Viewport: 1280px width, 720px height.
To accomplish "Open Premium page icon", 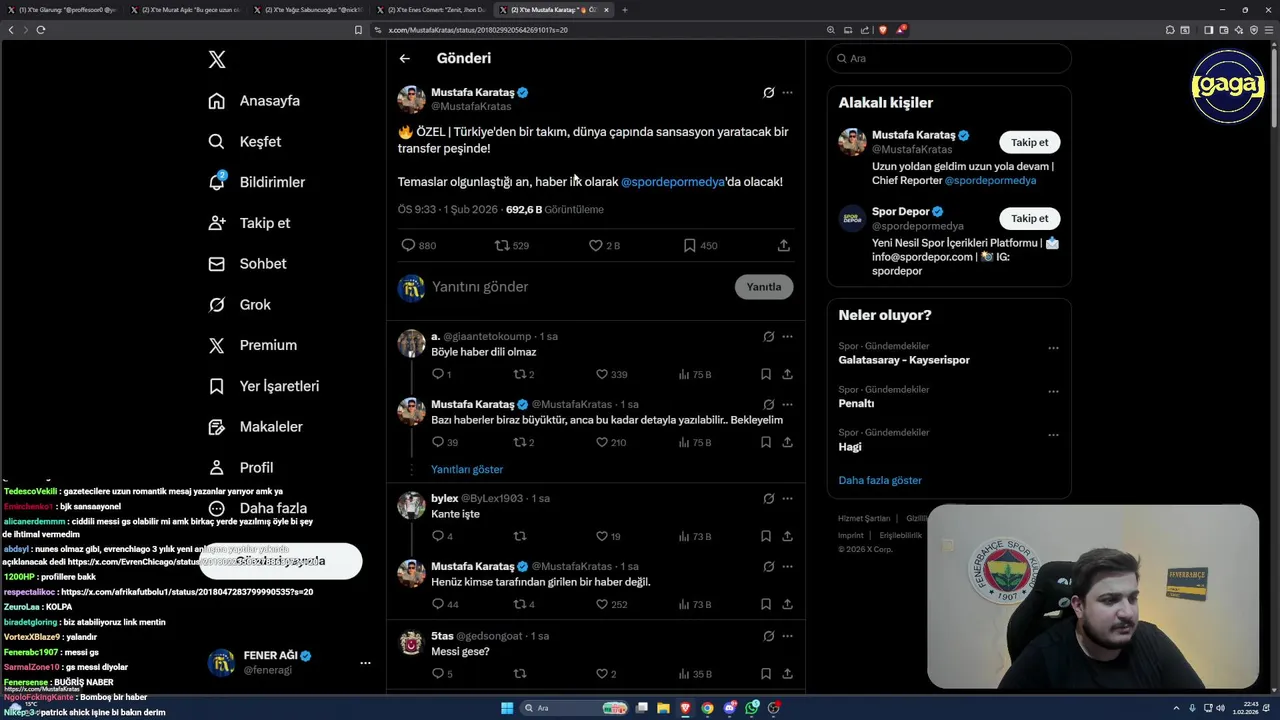I will [216, 345].
